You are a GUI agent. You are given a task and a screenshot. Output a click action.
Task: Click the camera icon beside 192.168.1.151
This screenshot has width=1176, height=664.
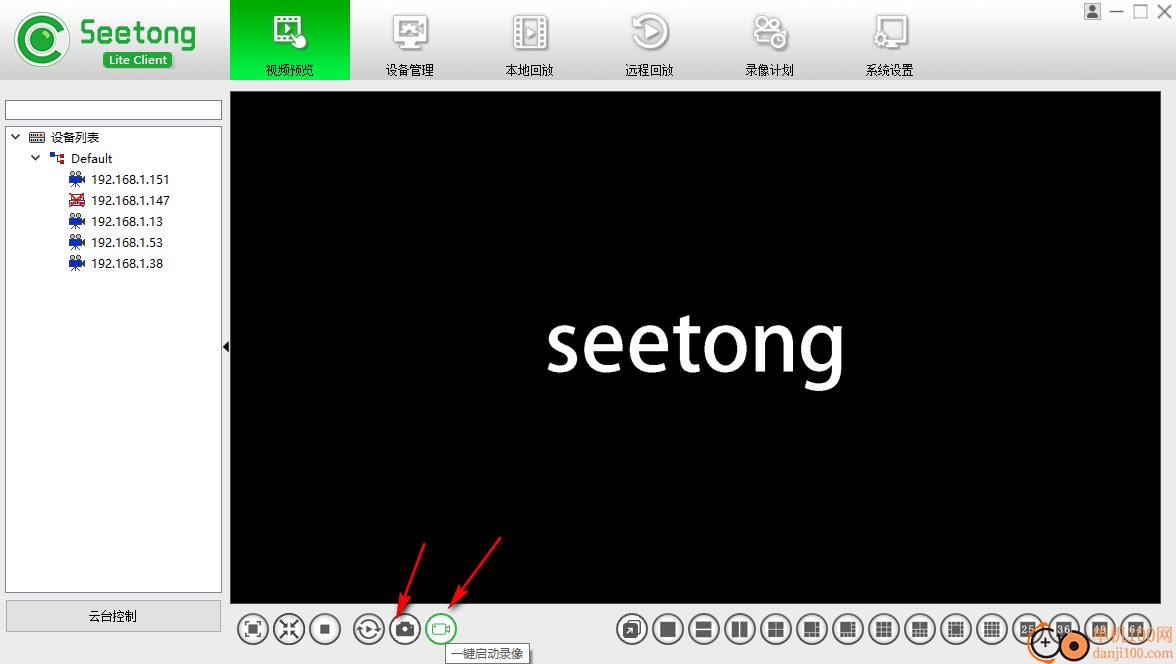coord(76,179)
